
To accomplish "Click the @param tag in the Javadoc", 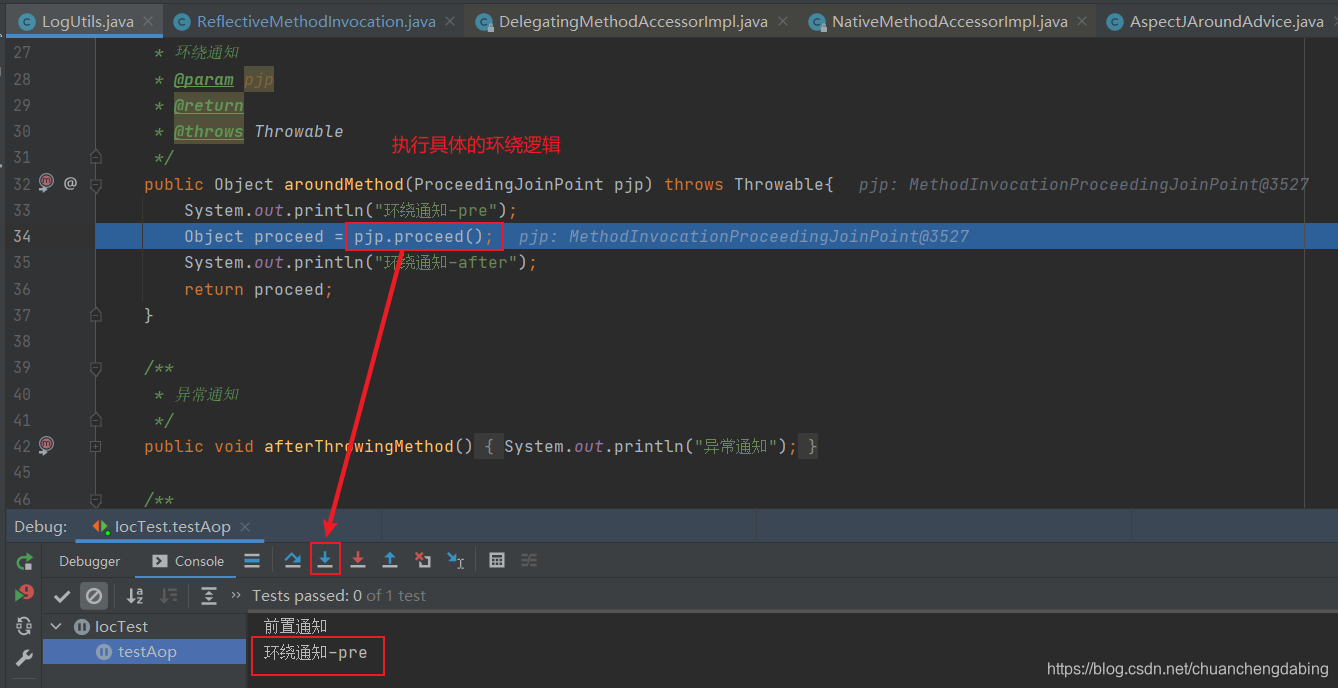I will (204, 80).
